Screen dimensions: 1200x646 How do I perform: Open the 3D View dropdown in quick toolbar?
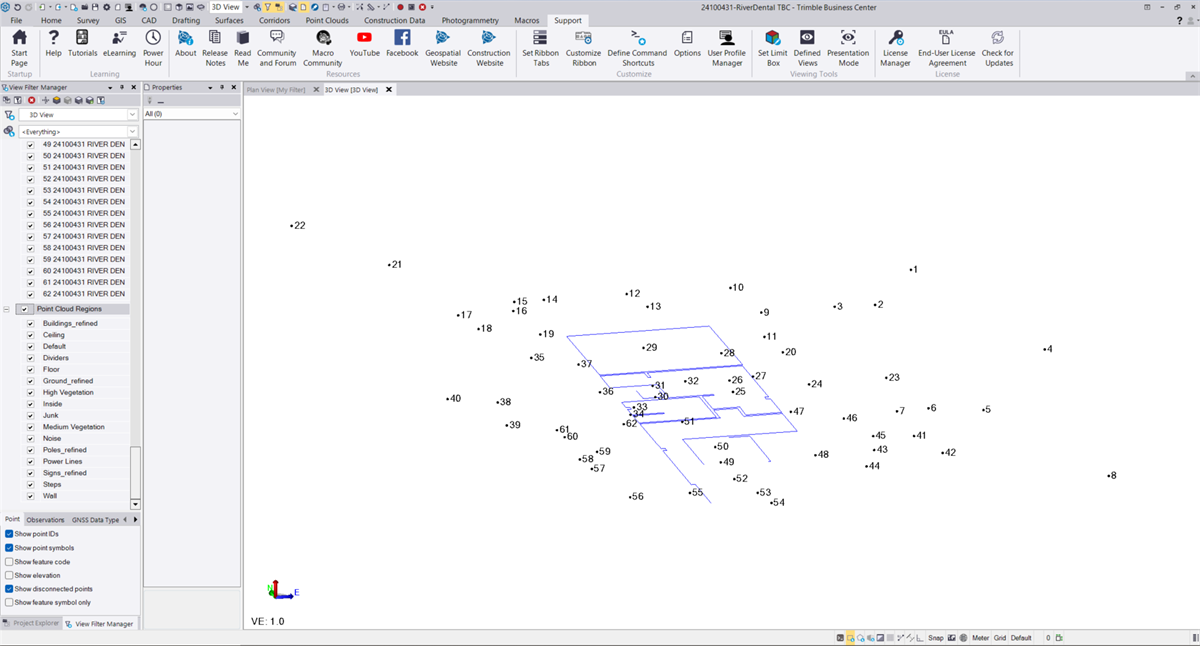pos(245,7)
